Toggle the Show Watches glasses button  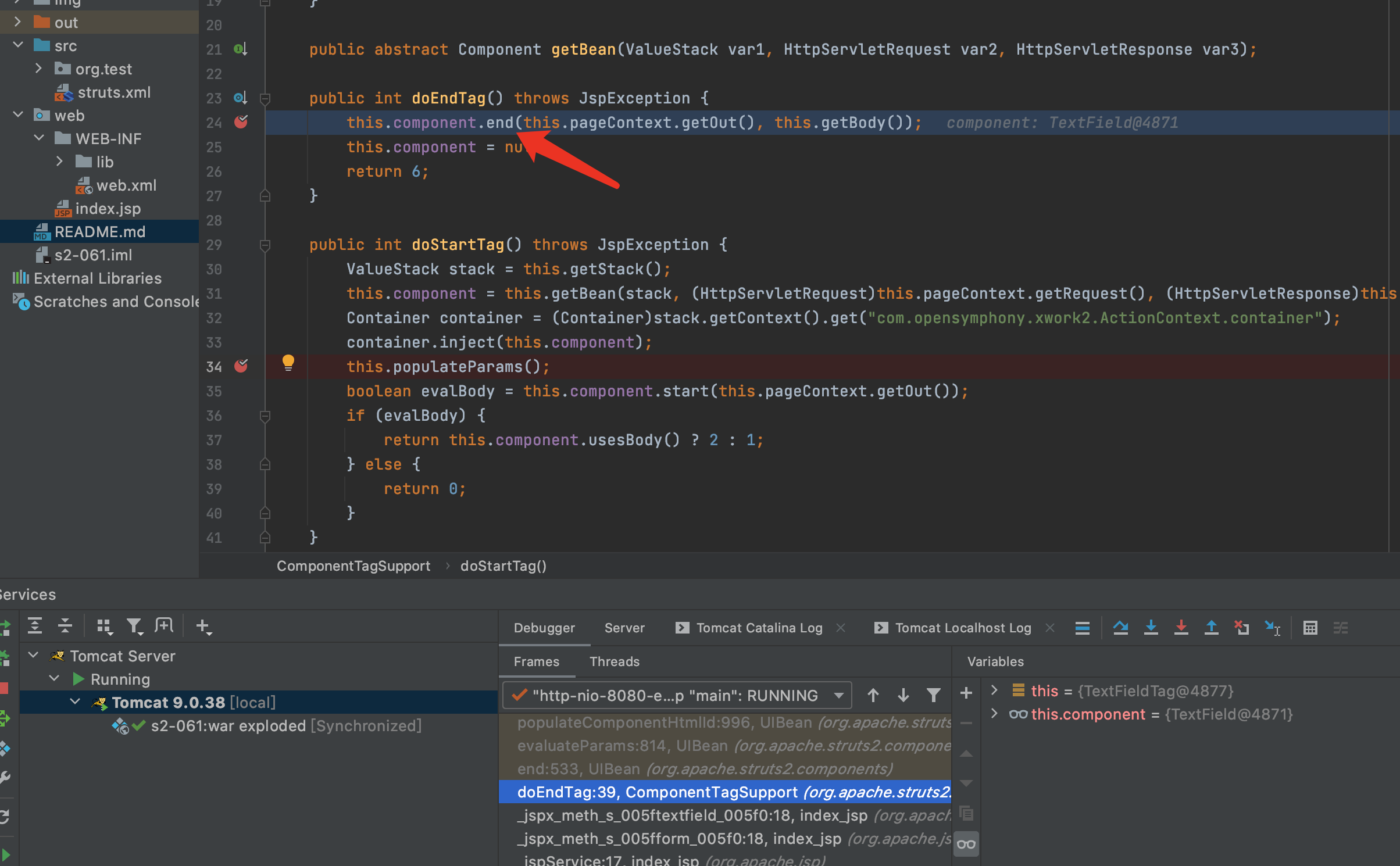point(966,844)
